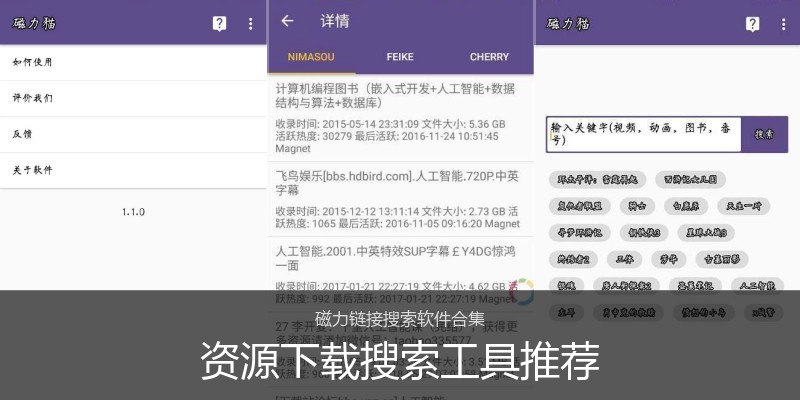
Task: Switch to the FEIKE tab
Action: [400, 57]
